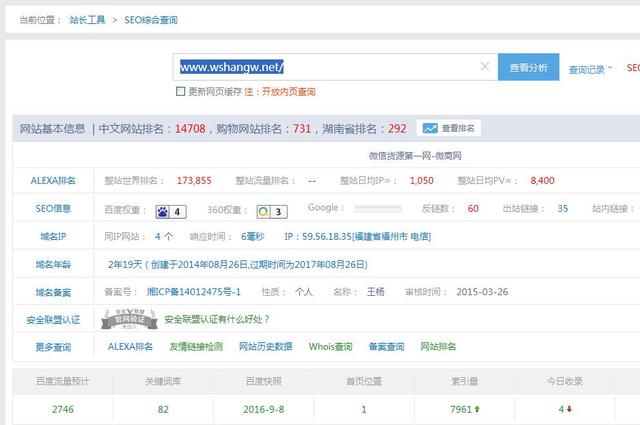This screenshot has height=425, width=640.
Task: Click the registrant name 王杨
Action: [x=376, y=292]
